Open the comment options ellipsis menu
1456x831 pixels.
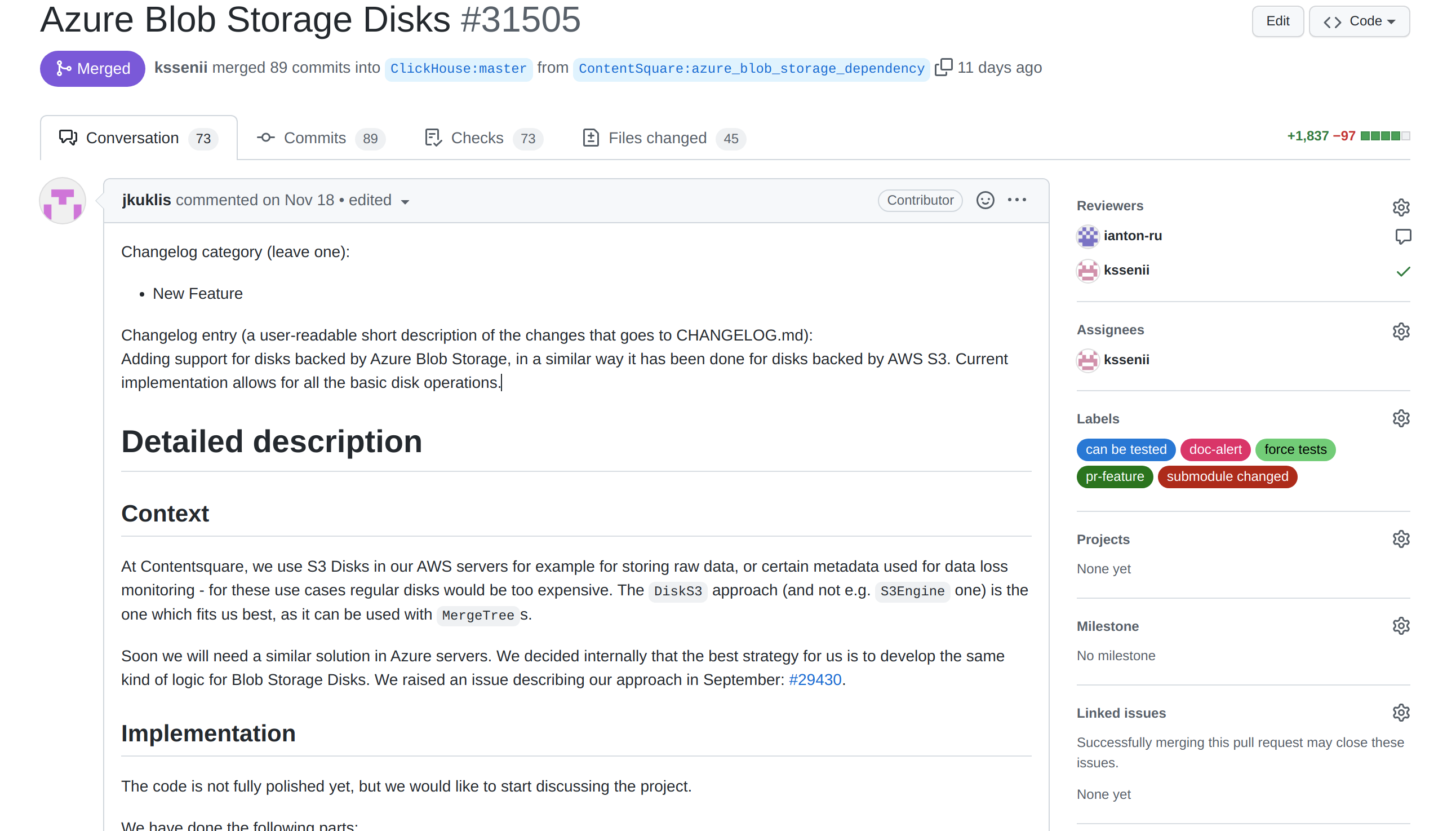click(1016, 200)
